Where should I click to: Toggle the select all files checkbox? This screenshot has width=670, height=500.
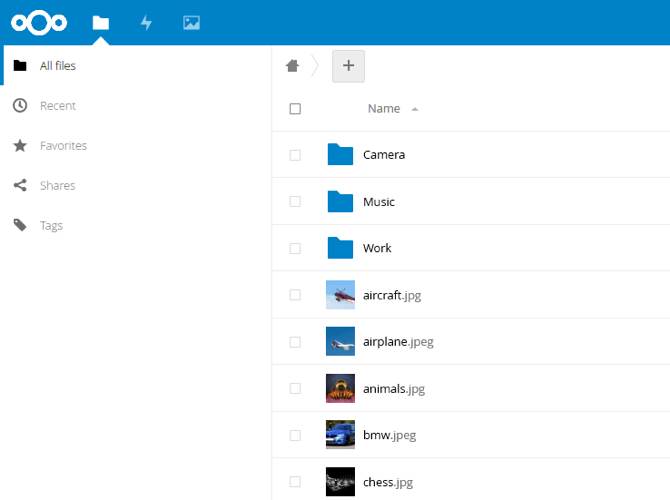(295, 109)
